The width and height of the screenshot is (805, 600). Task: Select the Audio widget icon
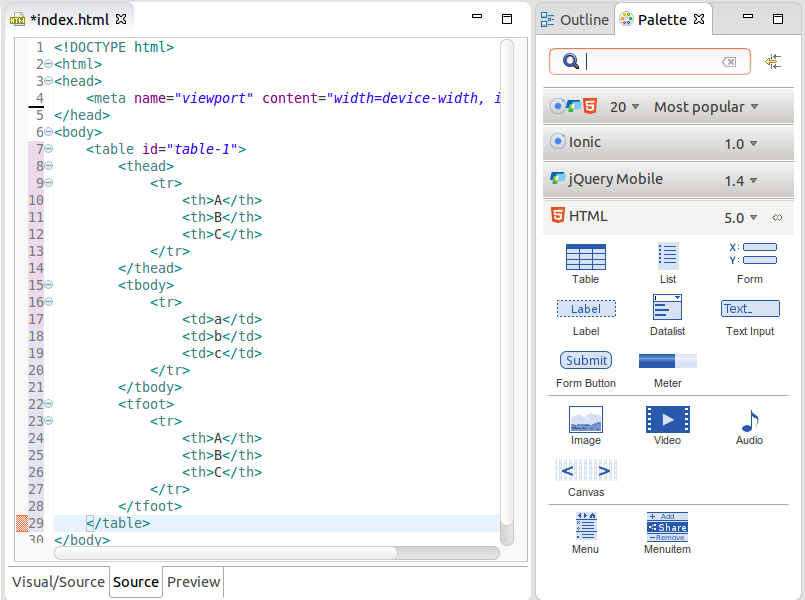(x=749, y=422)
